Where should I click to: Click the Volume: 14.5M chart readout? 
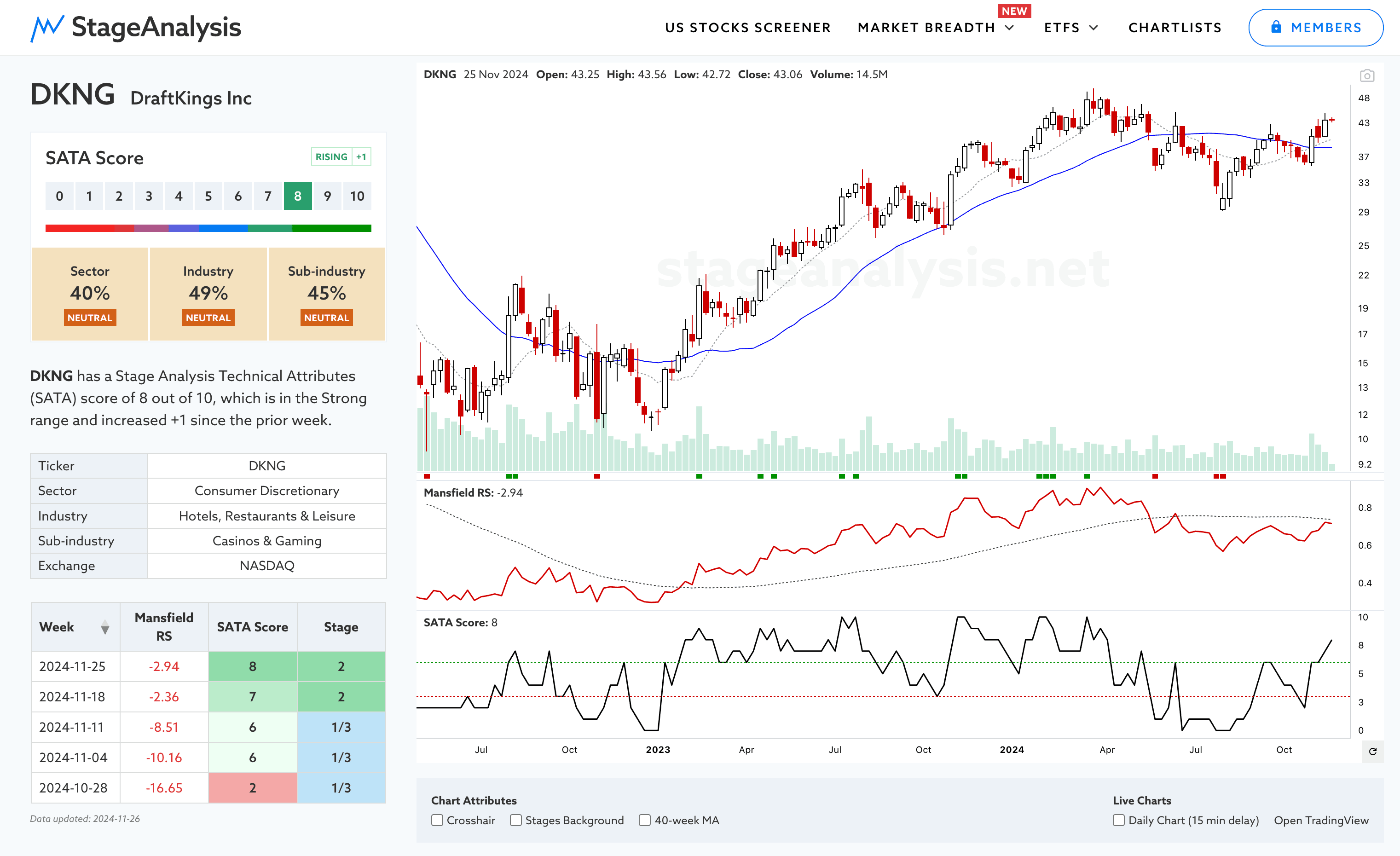(x=849, y=75)
